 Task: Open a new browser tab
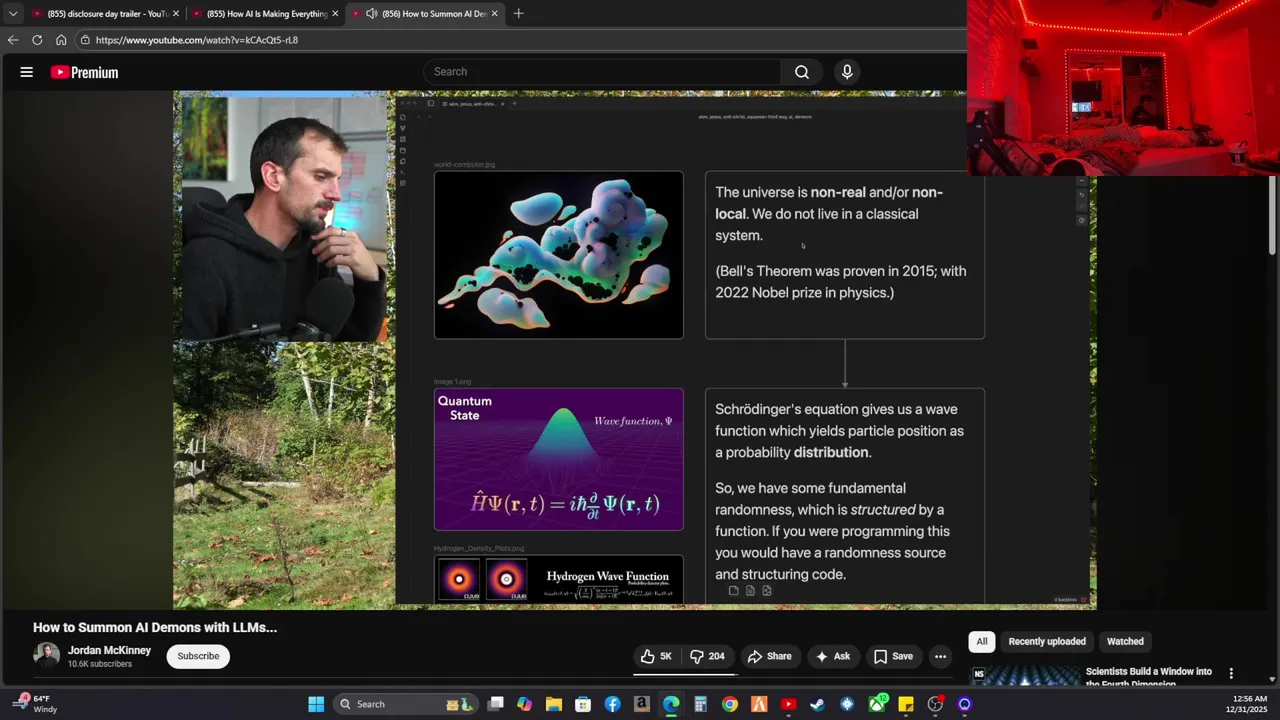coord(518,14)
